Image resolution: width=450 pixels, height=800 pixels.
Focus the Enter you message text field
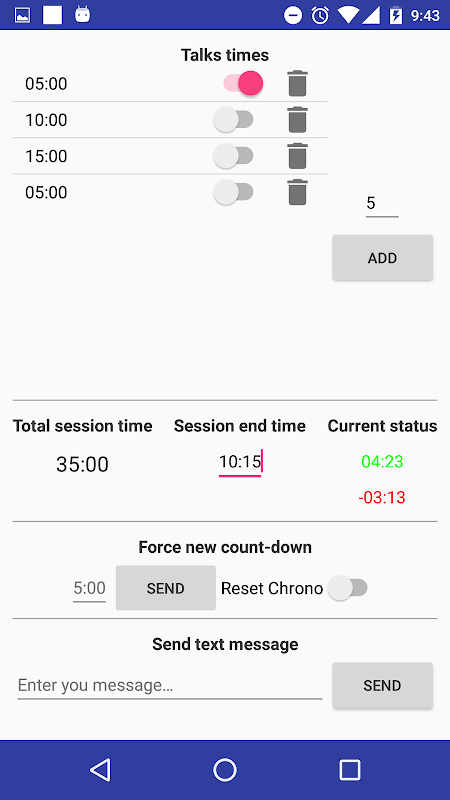170,685
